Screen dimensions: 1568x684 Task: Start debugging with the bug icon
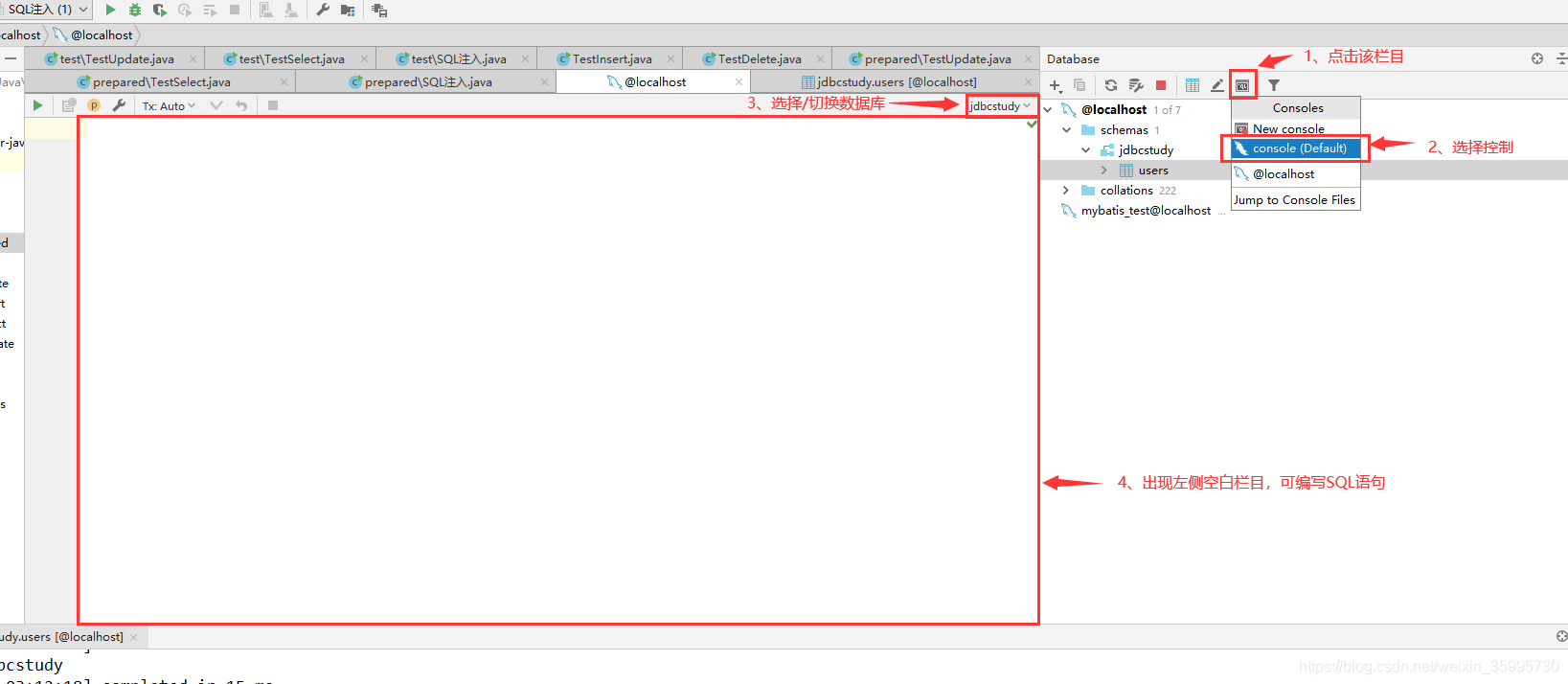(135, 10)
